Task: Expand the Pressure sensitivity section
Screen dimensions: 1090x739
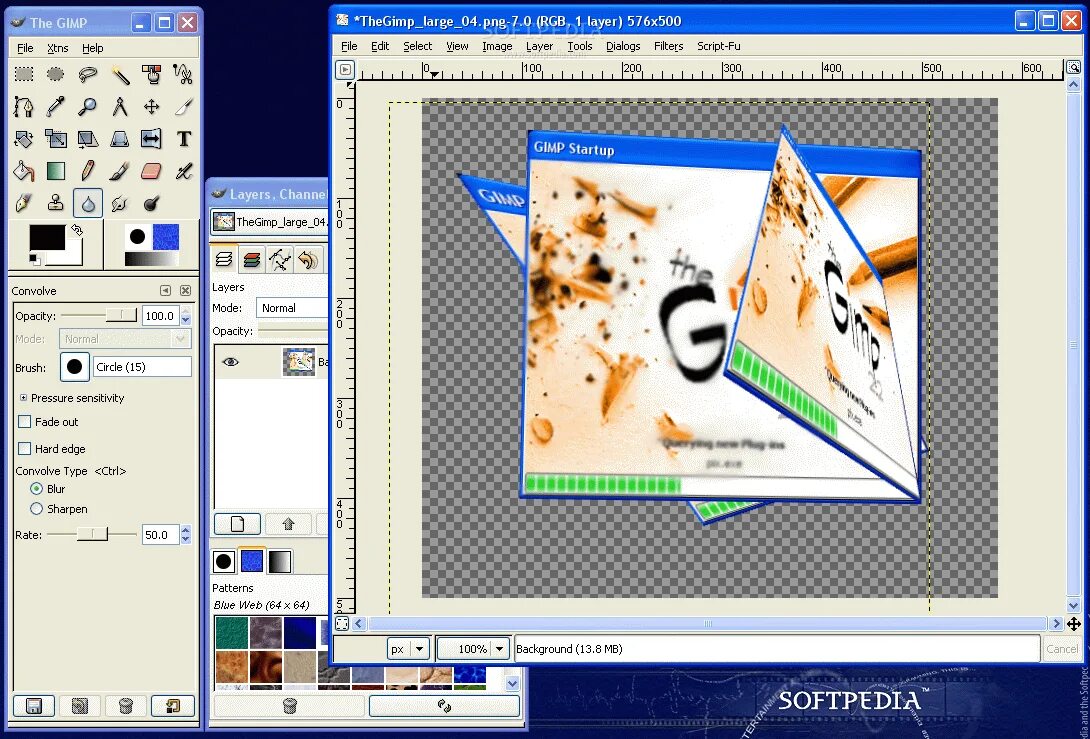Action: click(23, 398)
